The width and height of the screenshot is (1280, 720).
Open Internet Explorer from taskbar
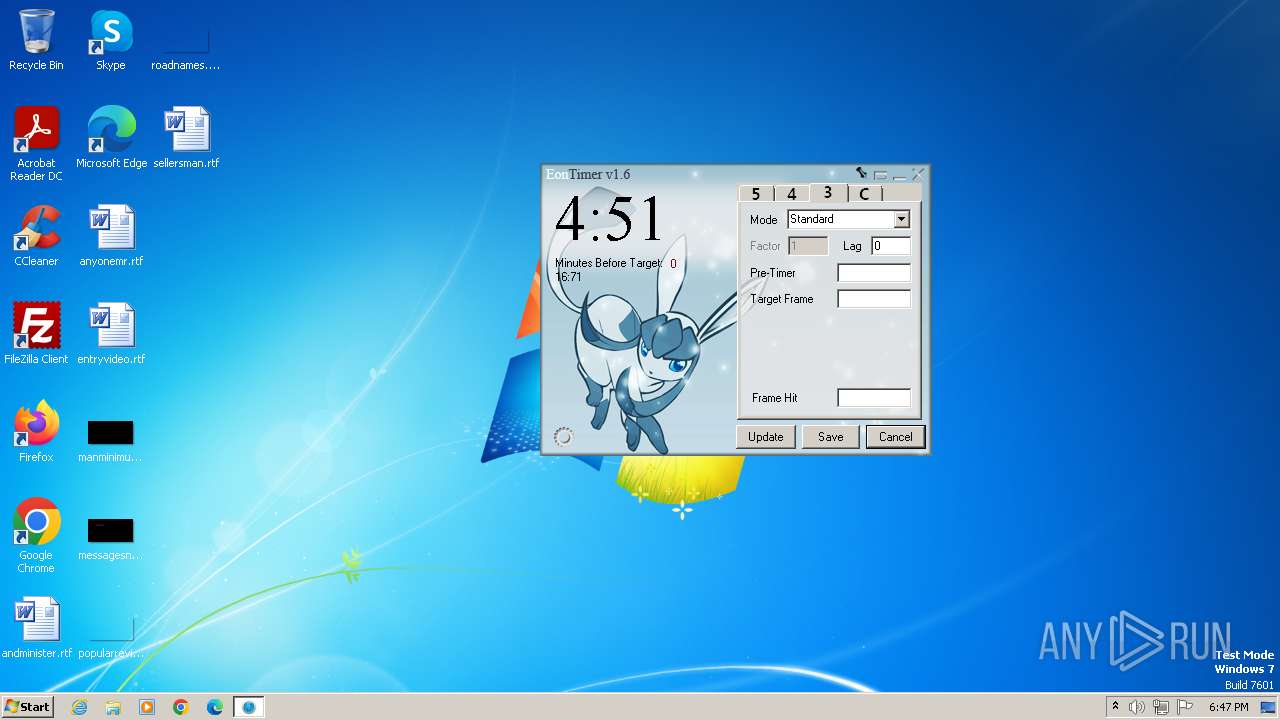79,707
